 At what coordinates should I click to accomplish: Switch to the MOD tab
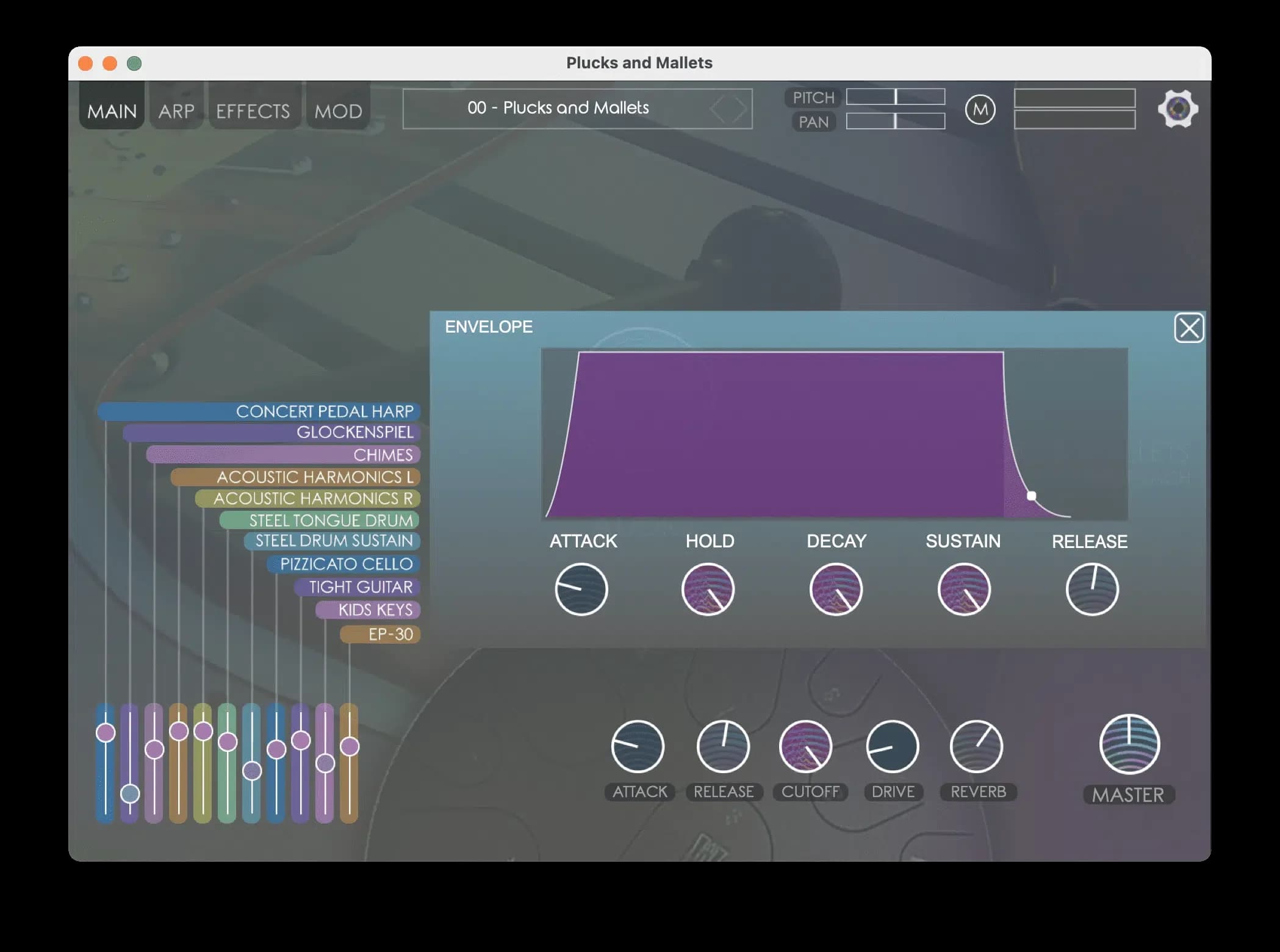[338, 110]
